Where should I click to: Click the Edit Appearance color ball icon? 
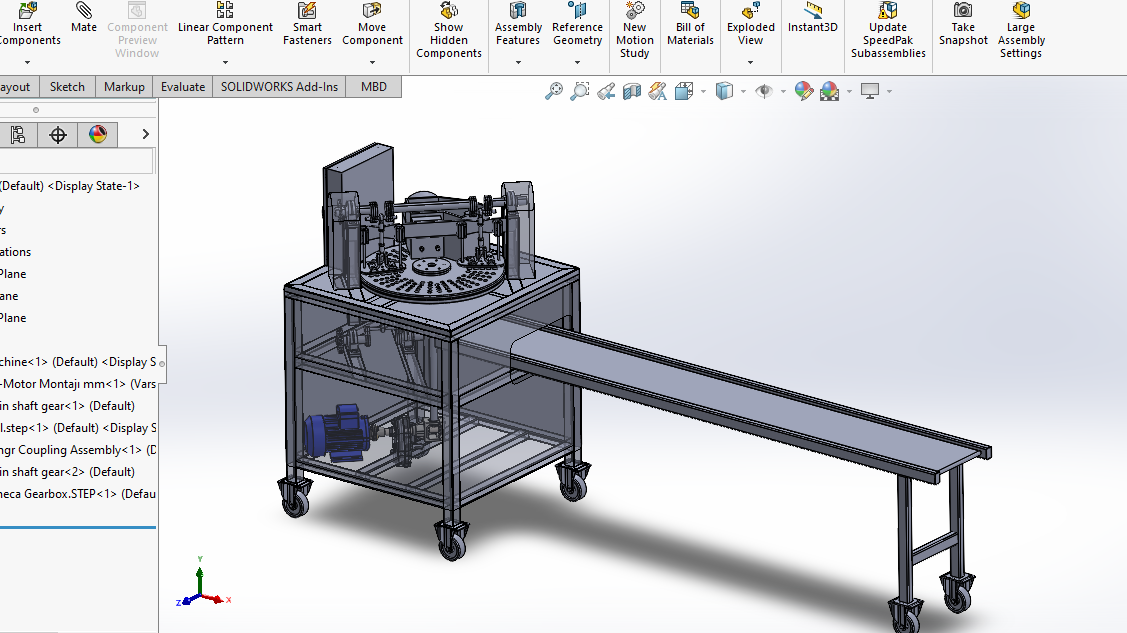coord(804,91)
